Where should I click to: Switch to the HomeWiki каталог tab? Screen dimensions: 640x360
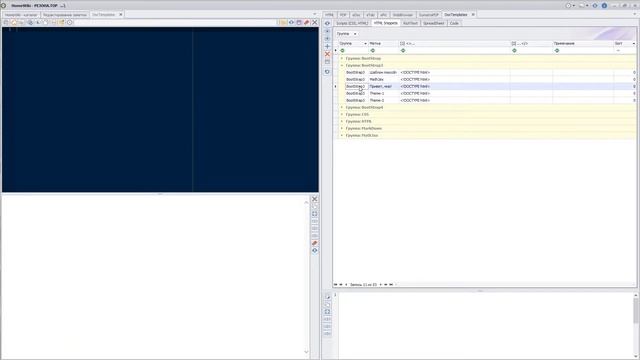pyautogui.click(x=21, y=15)
